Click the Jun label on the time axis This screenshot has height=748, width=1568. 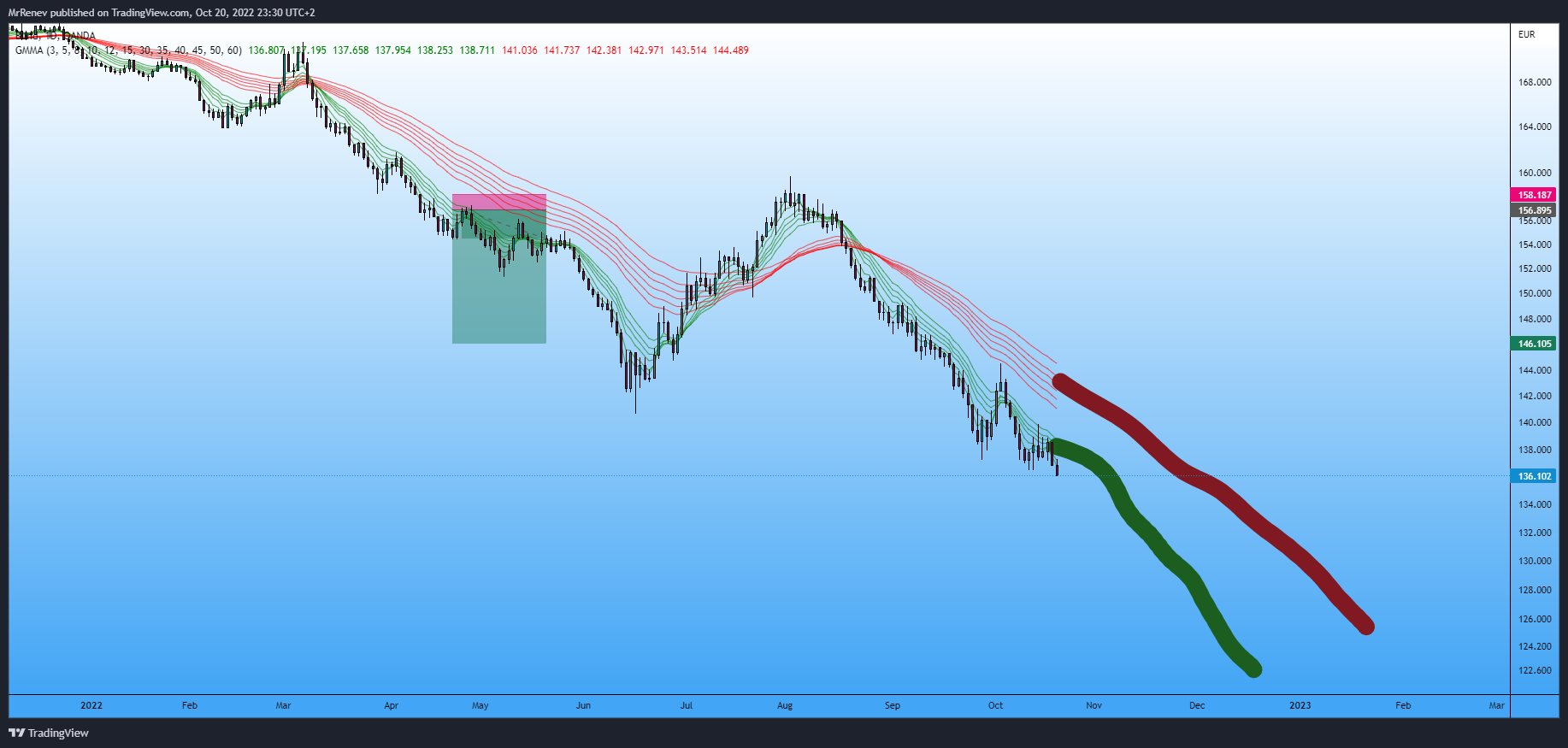[x=583, y=705]
